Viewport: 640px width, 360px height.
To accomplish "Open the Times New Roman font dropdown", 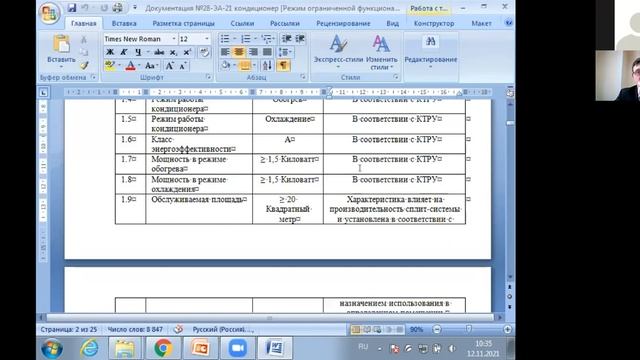I will (x=173, y=39).
